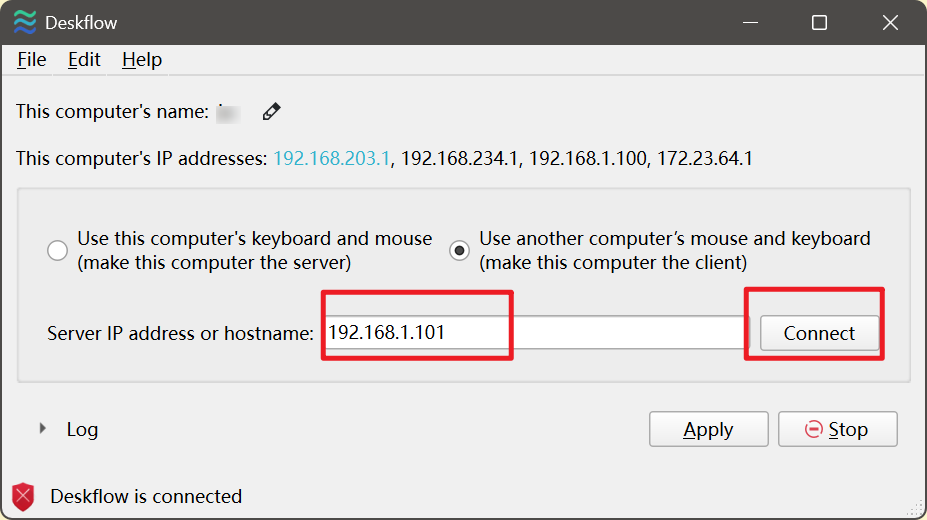Click the red shield security status icon
This screenshot has width=927, height=520.
23,496
